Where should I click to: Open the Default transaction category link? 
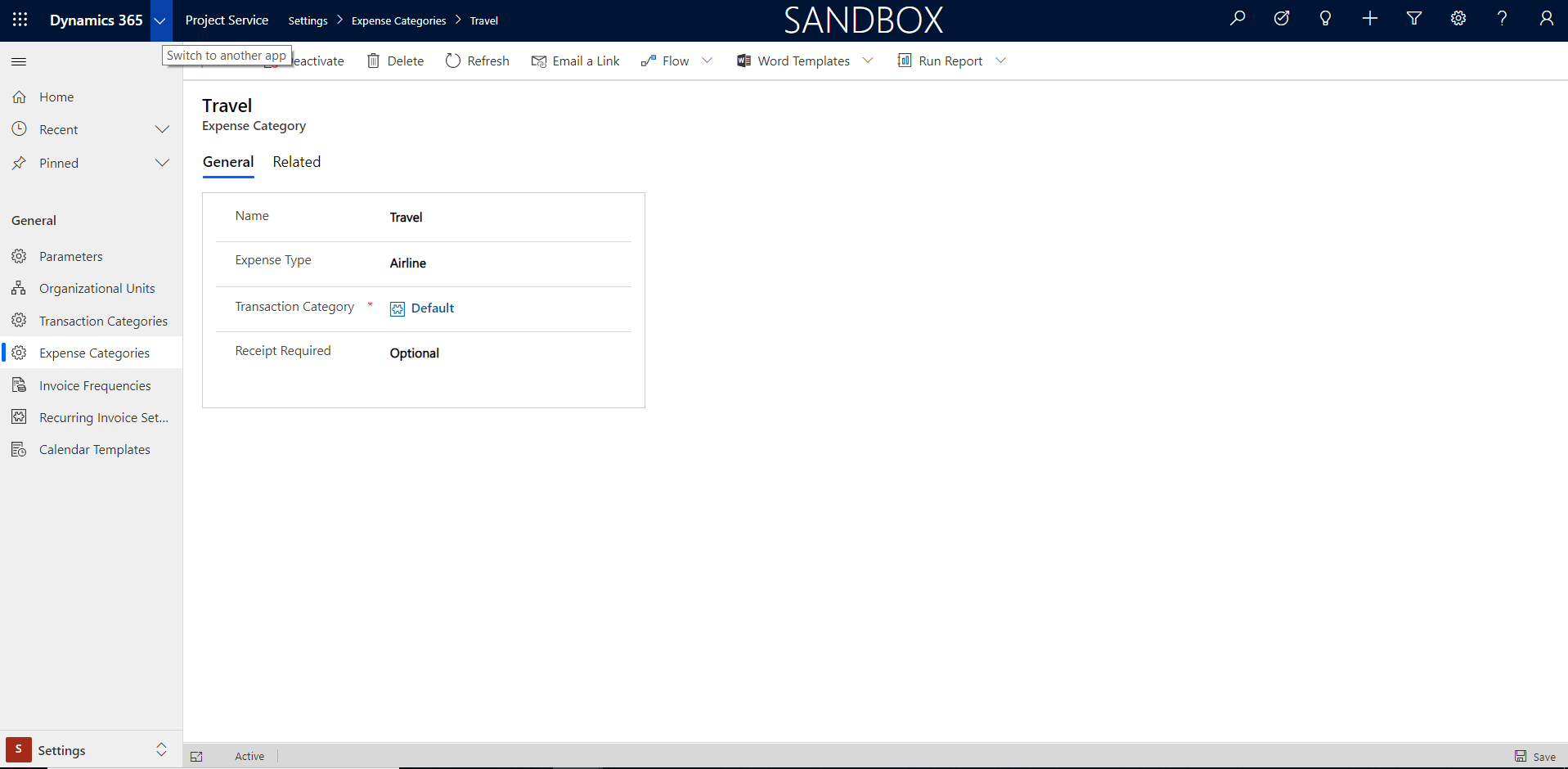pos(432,308)
